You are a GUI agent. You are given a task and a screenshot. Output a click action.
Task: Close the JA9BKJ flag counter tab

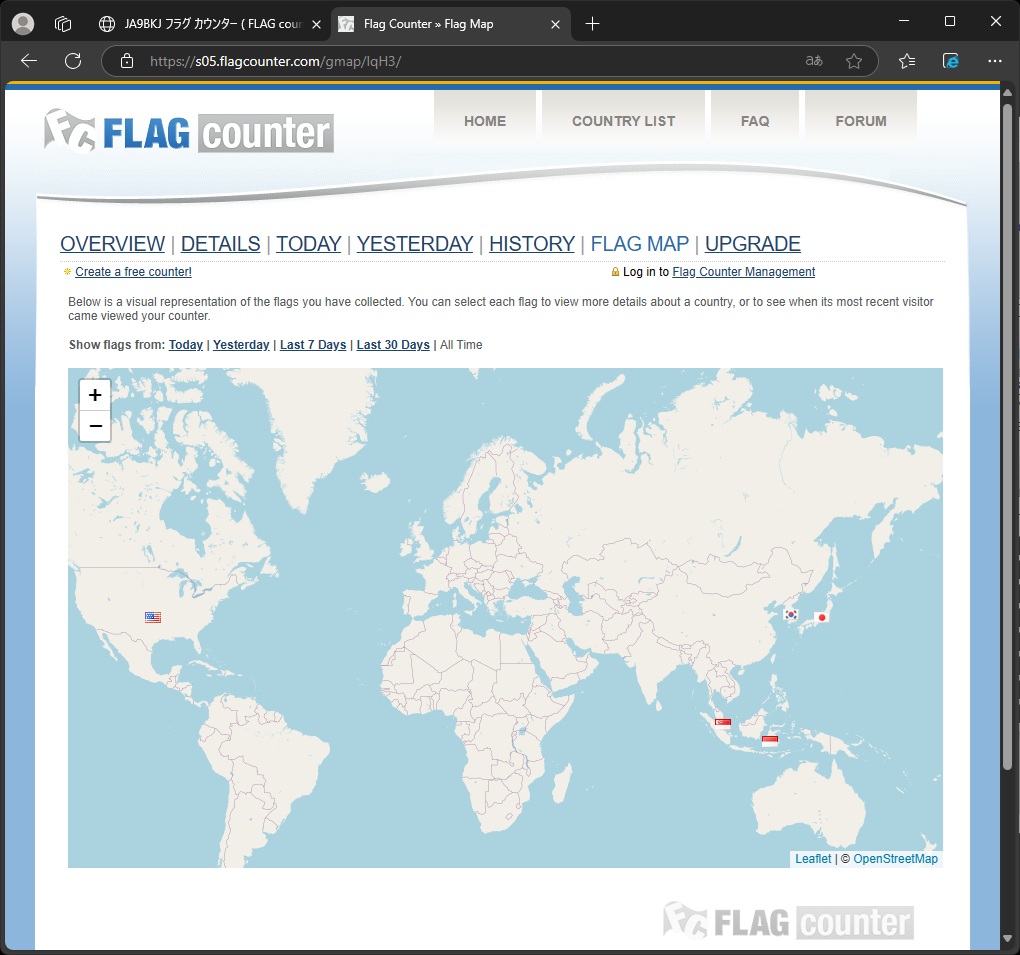316,24
